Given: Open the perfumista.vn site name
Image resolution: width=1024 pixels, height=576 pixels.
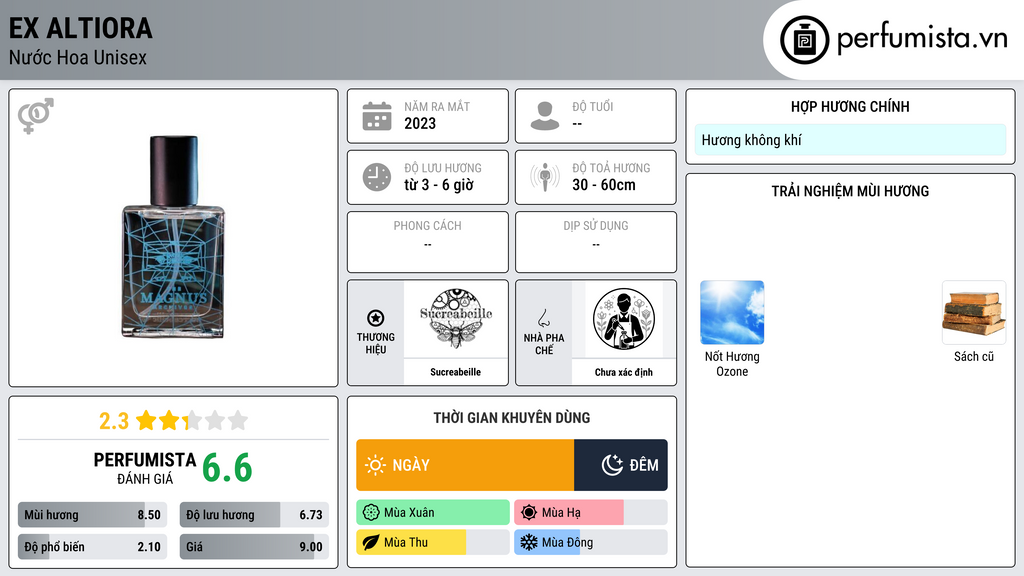Looking at the screenshot, I should (922, 39).
